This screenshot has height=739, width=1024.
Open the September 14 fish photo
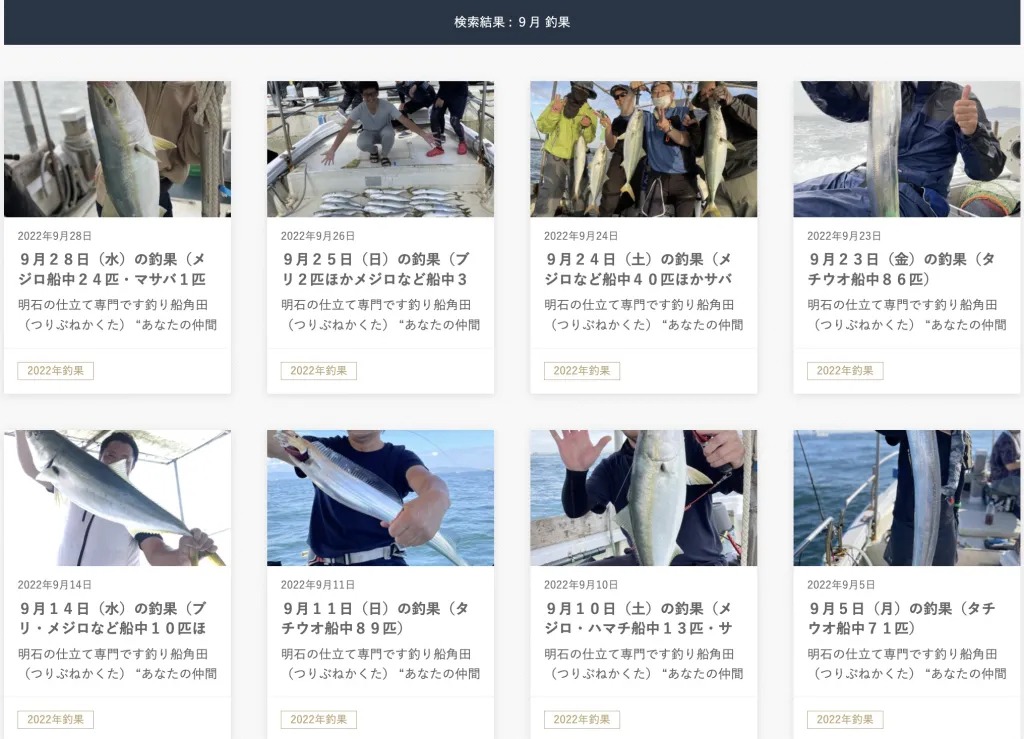click(118, 498)
